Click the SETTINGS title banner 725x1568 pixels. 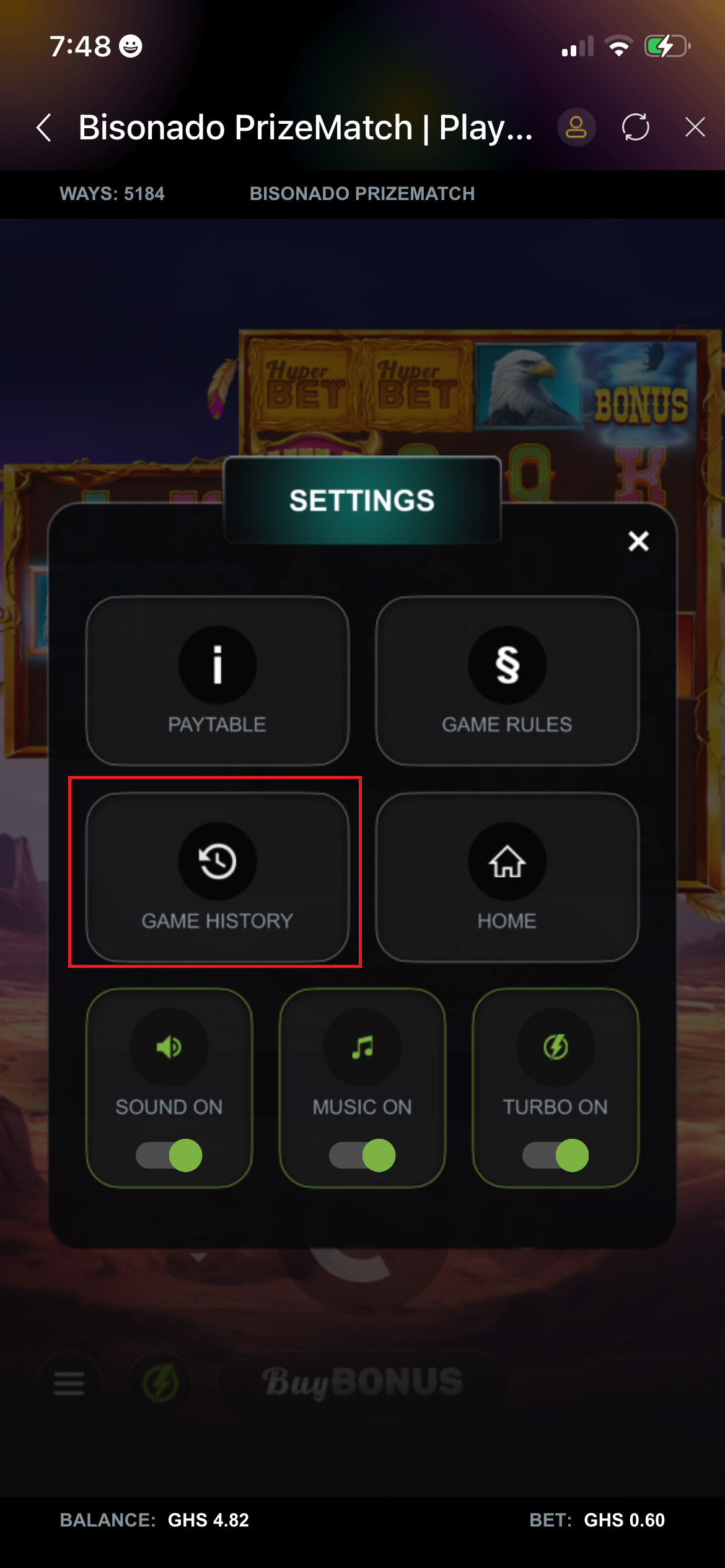[x=362, y=500]
